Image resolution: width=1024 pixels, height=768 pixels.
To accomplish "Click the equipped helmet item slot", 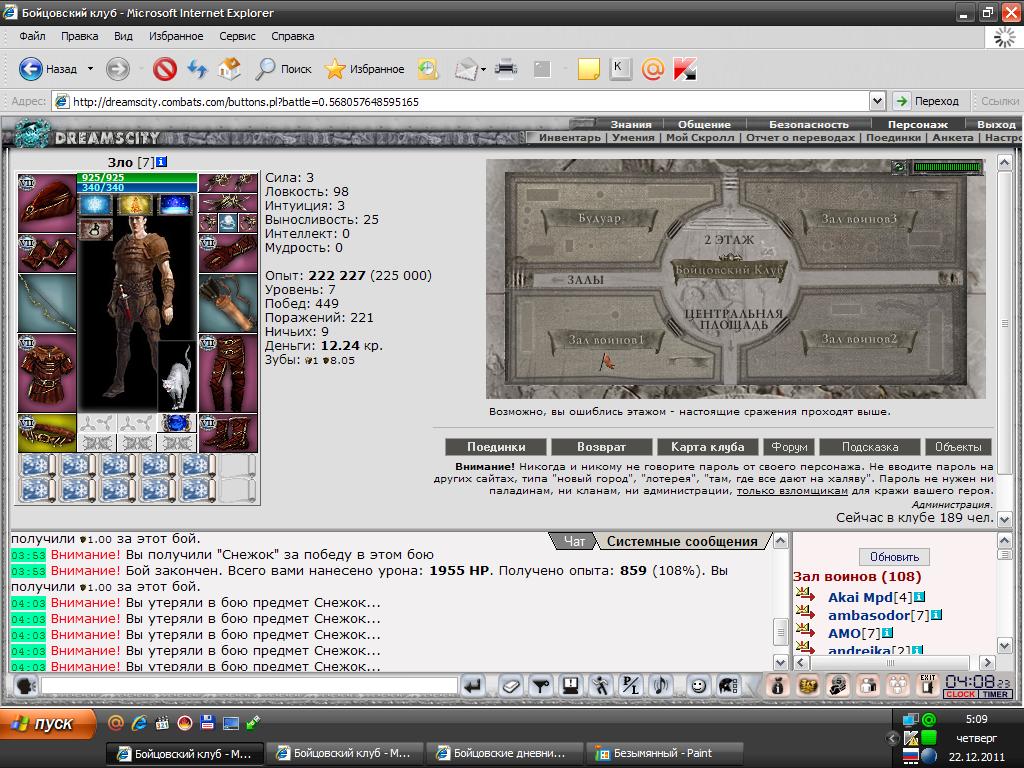I will pos(47,203).
